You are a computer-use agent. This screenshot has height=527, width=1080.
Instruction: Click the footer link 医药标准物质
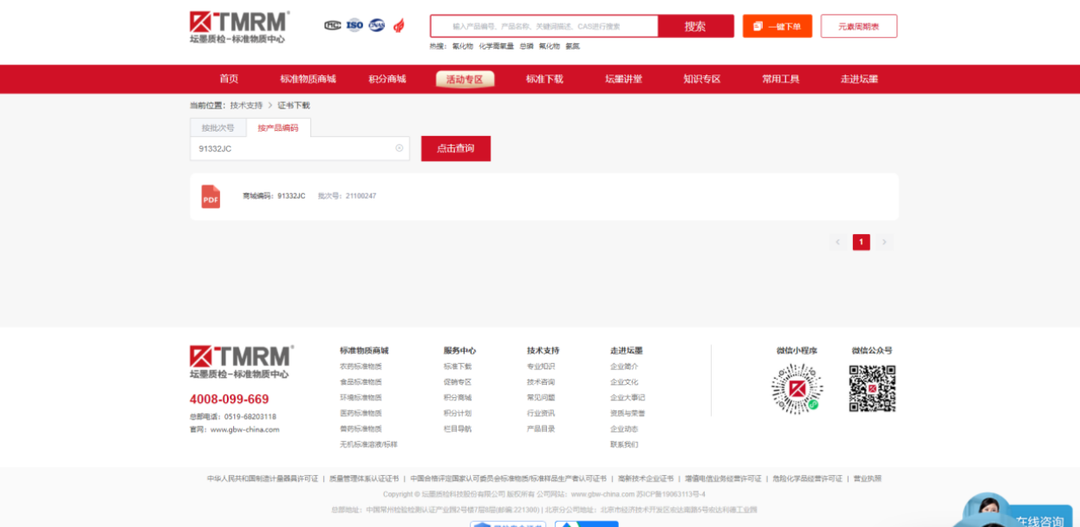tap(360, 413)
